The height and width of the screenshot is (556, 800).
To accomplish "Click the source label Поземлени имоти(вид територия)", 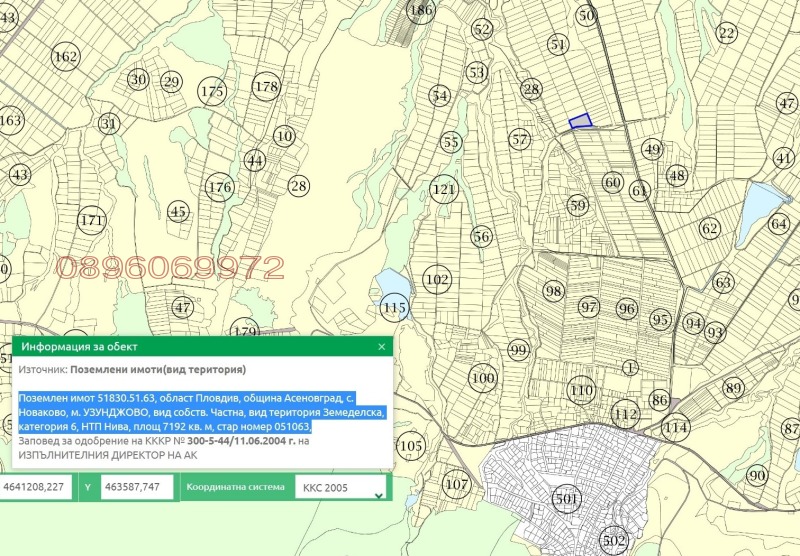I will [158, 369].
